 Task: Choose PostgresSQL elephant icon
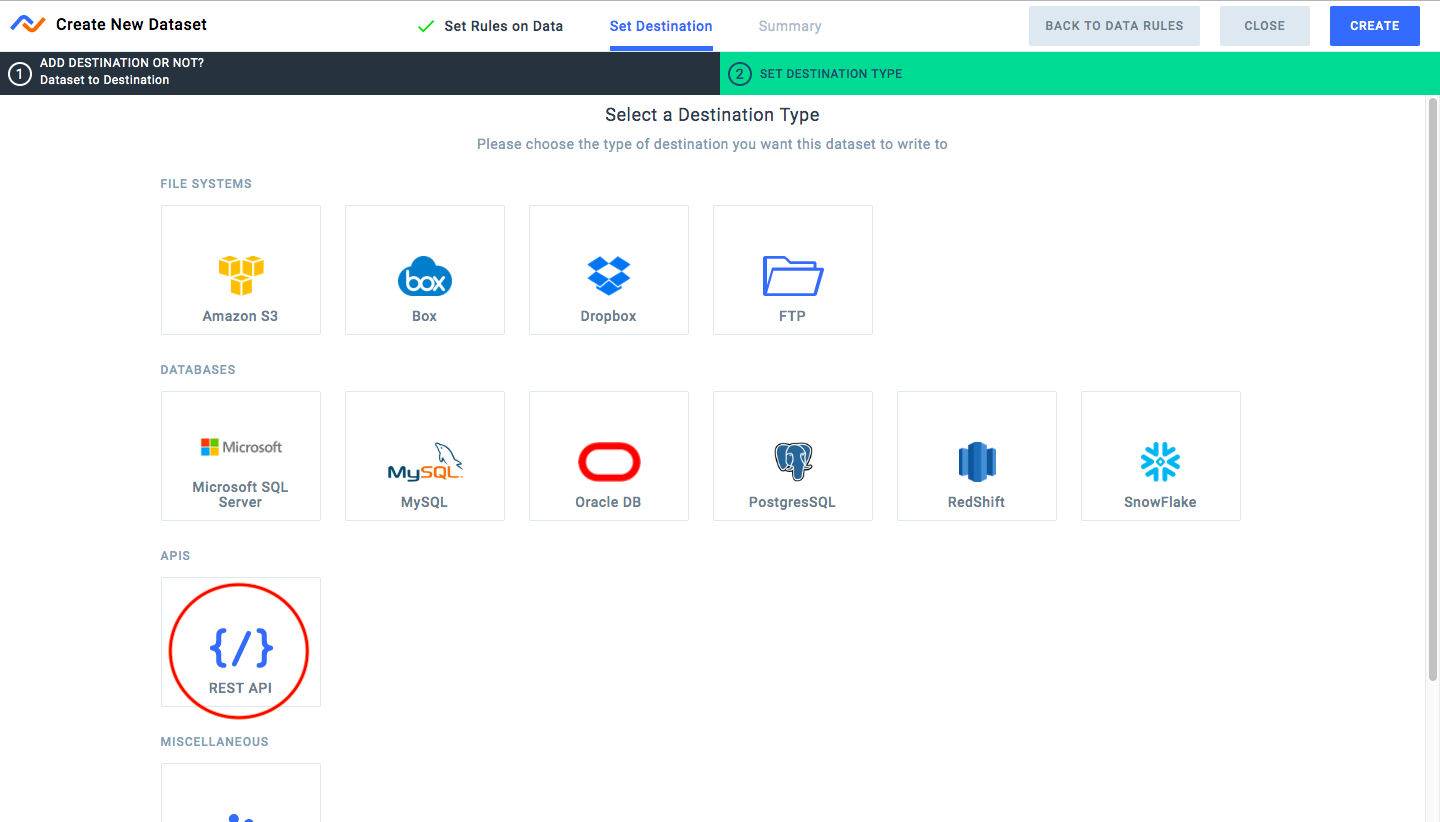click(x=793, y=462)
